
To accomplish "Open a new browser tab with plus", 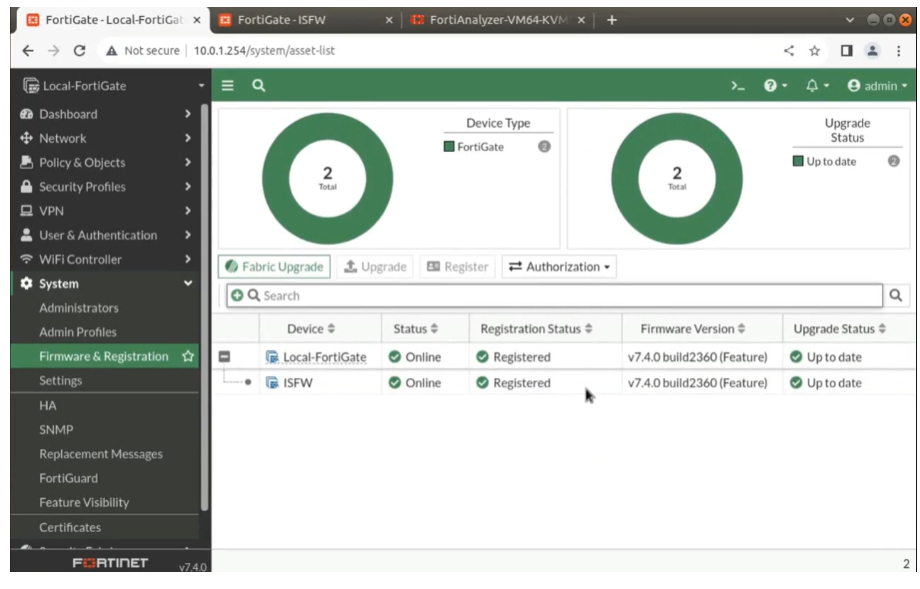I will (x=611, y=20).
